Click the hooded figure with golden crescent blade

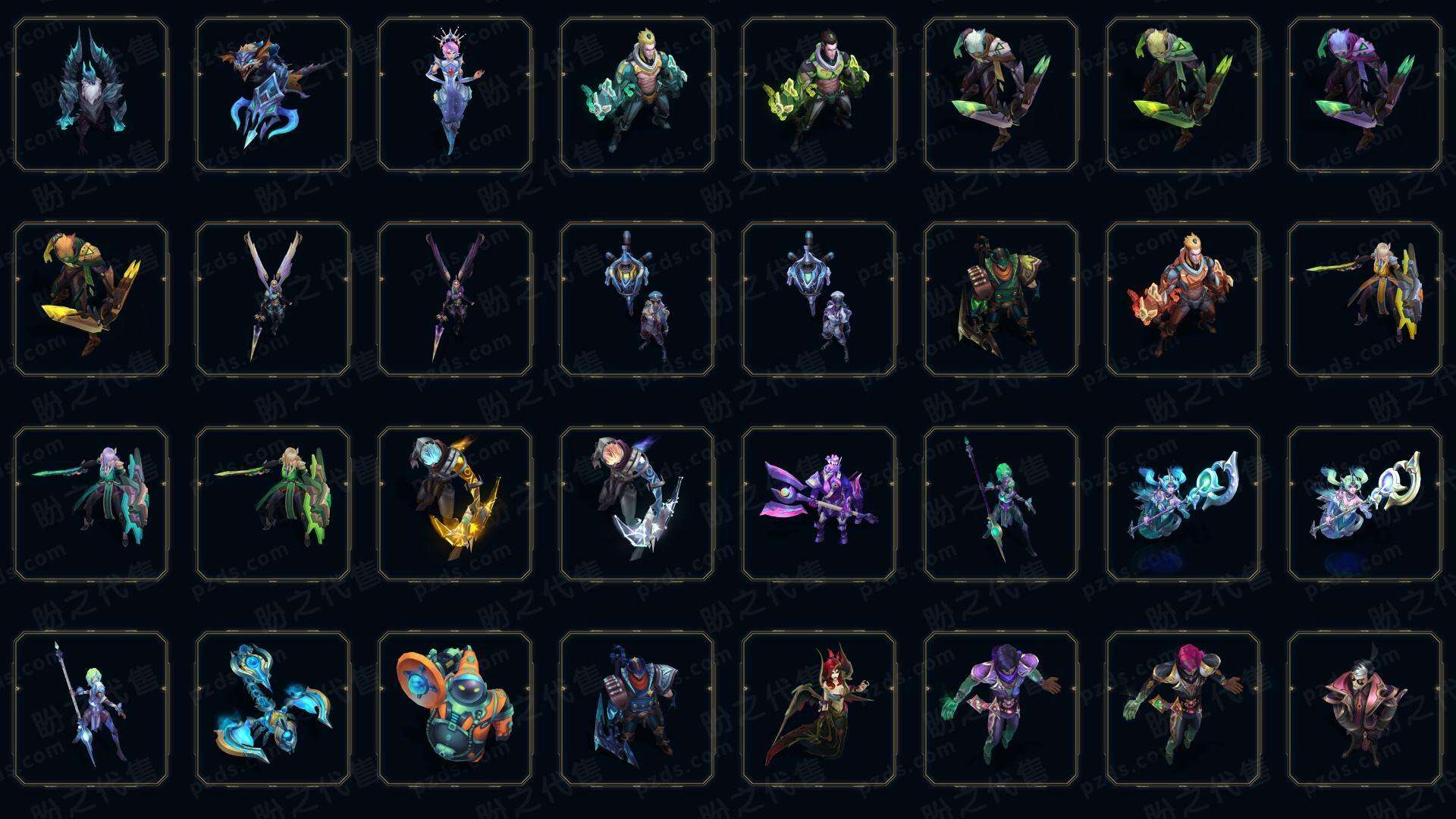[x=454, y=504]
